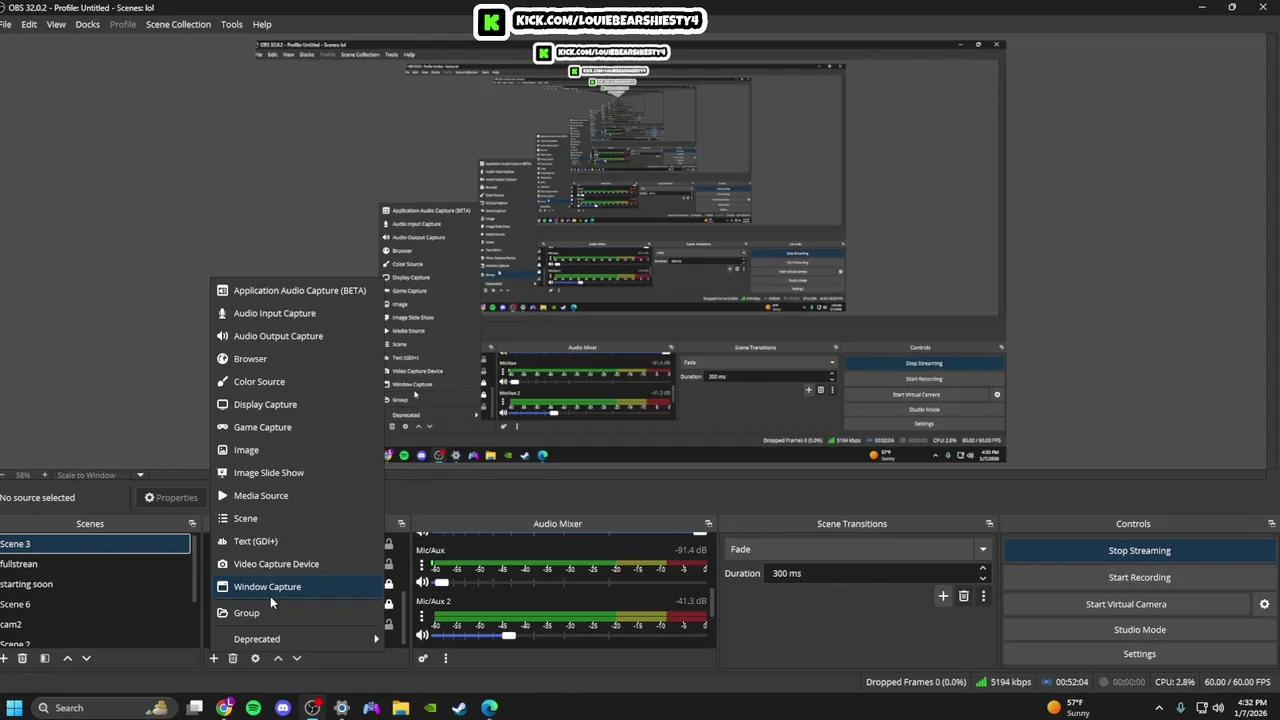Image resolution: width=1280 pixels, height=720 pixels.
Task: Show hidden system tray icons chevron
Action: tap(1159, 708)
